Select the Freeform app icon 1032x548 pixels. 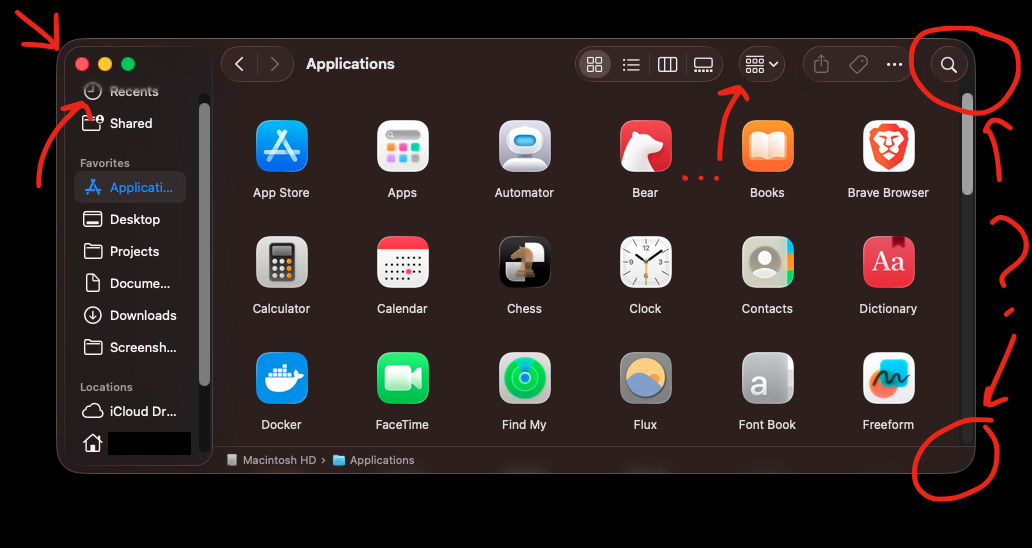click(x=889, y=378)
